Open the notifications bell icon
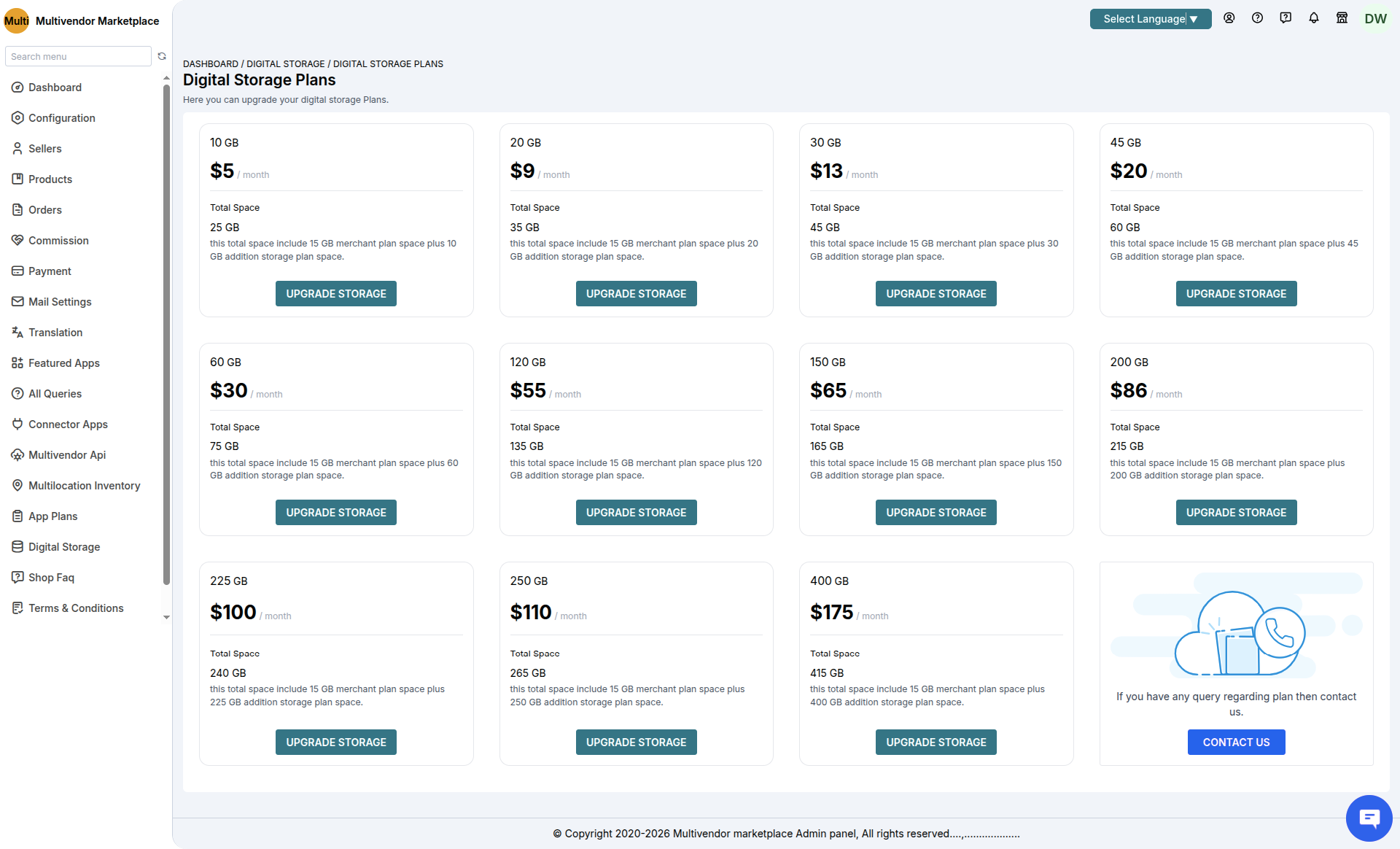Viewport: 1400px width, 849px height. [x=1314, y=18]
